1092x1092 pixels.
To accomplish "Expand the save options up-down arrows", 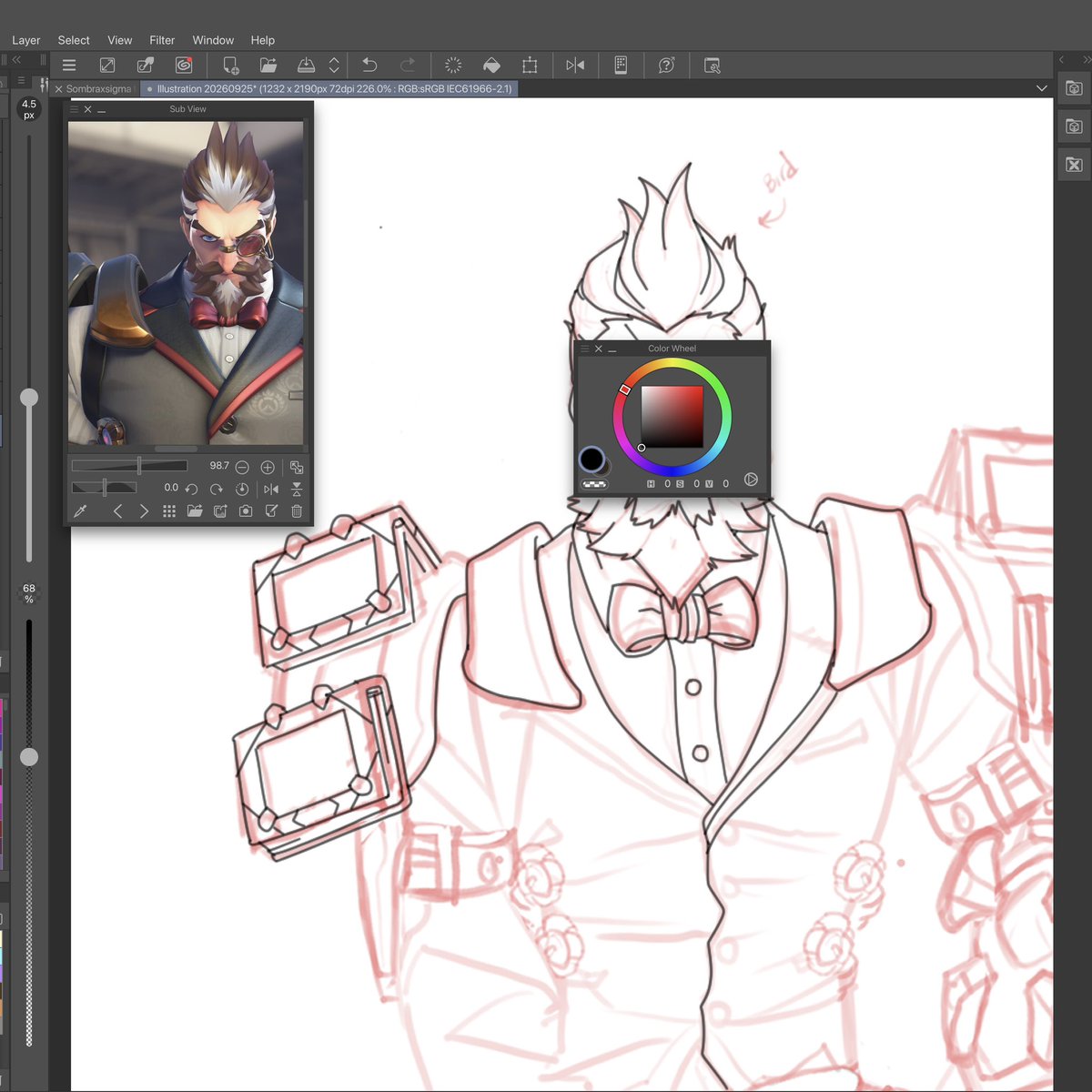I will (334, 66).
